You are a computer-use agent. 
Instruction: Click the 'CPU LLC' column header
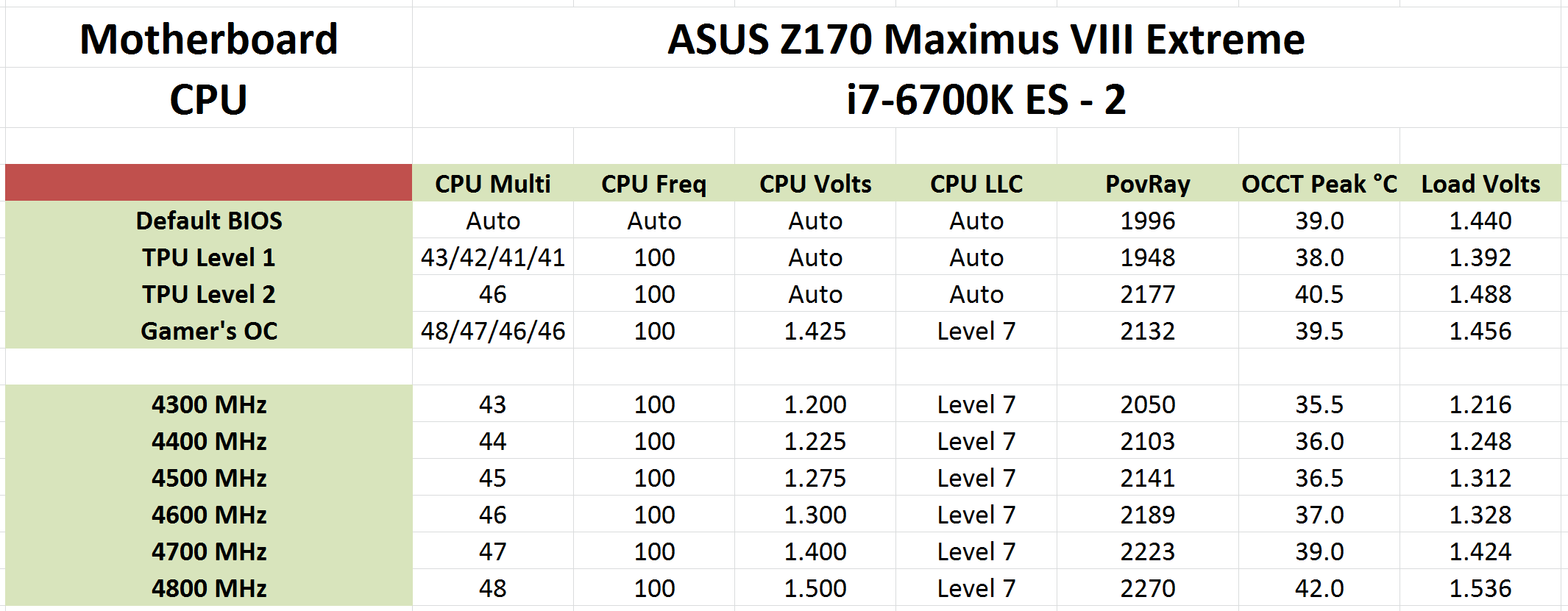976,183
